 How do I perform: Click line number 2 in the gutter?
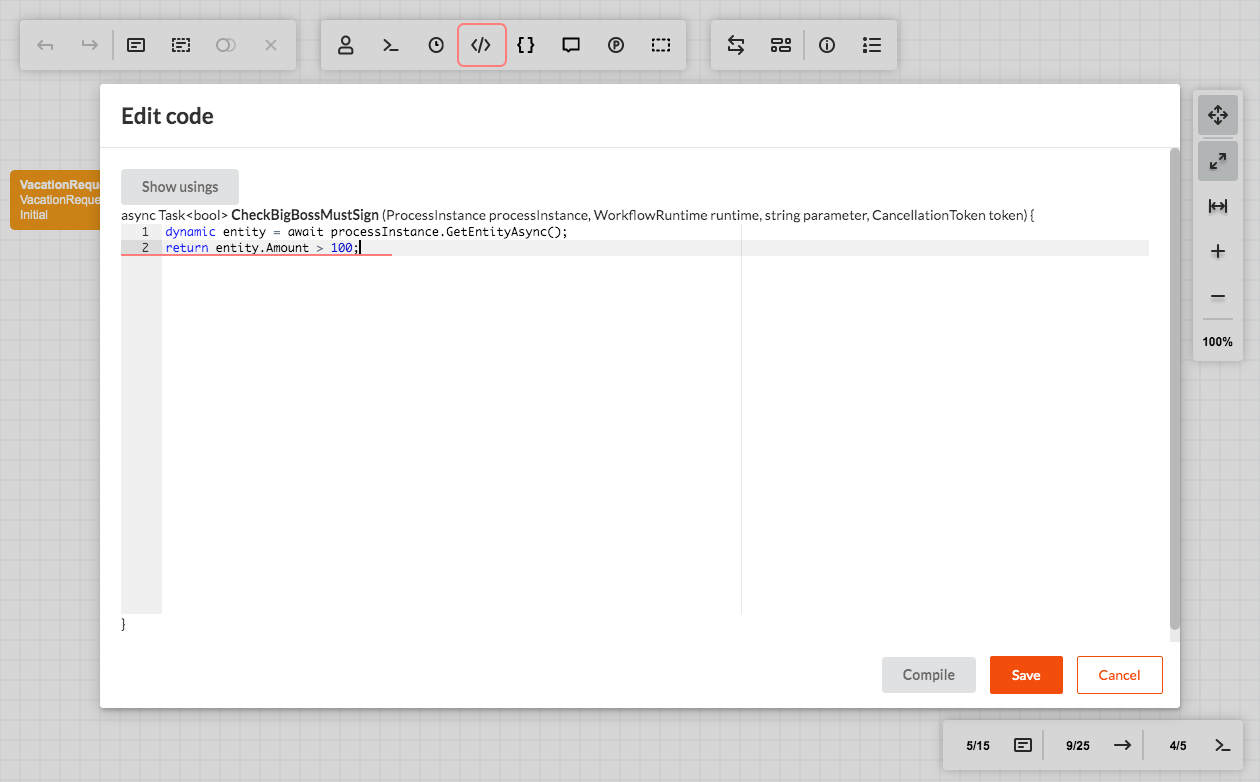coord(145,248)
